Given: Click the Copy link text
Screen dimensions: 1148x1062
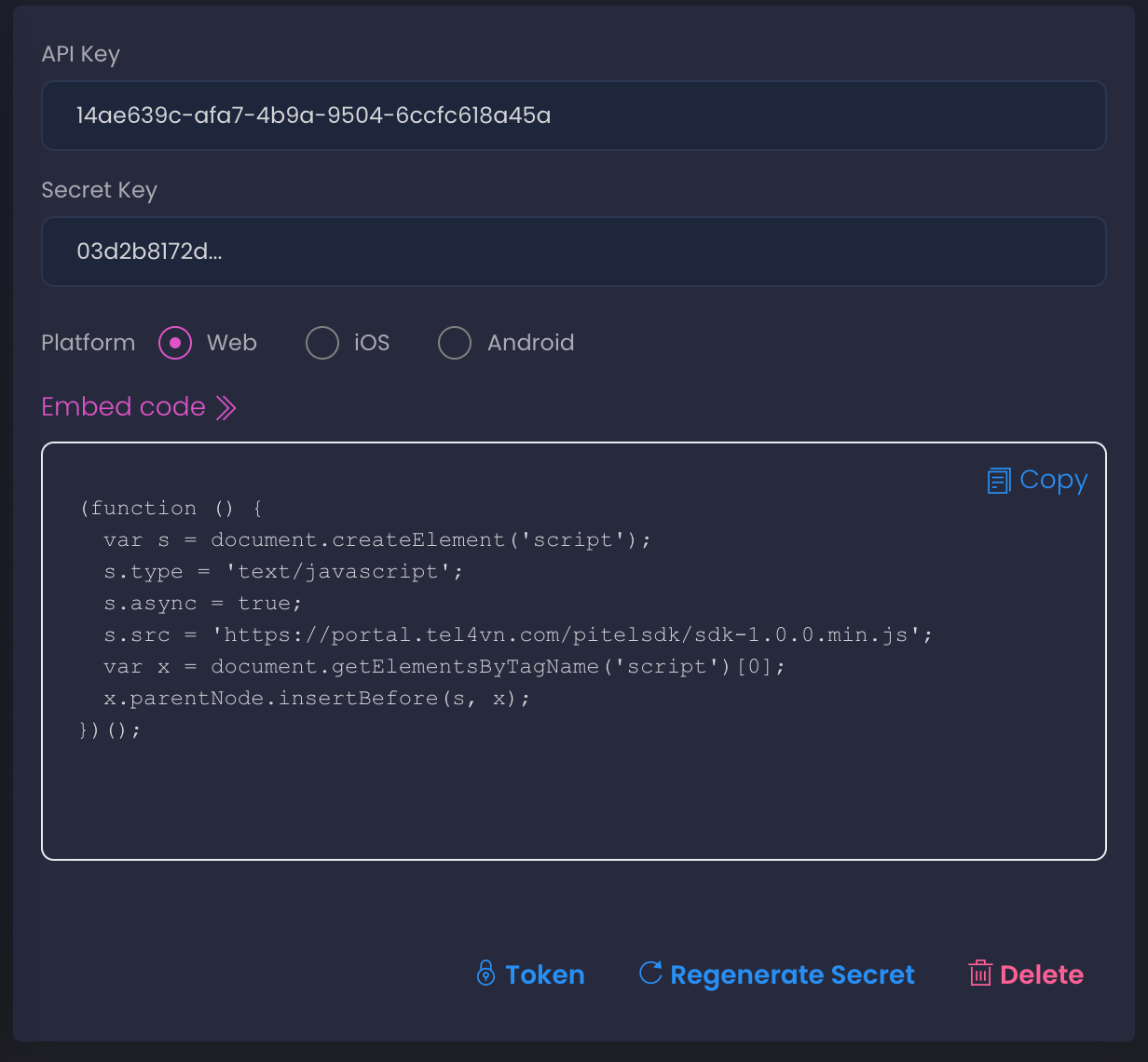Looking at the screenshot, I should [1054, 480].
